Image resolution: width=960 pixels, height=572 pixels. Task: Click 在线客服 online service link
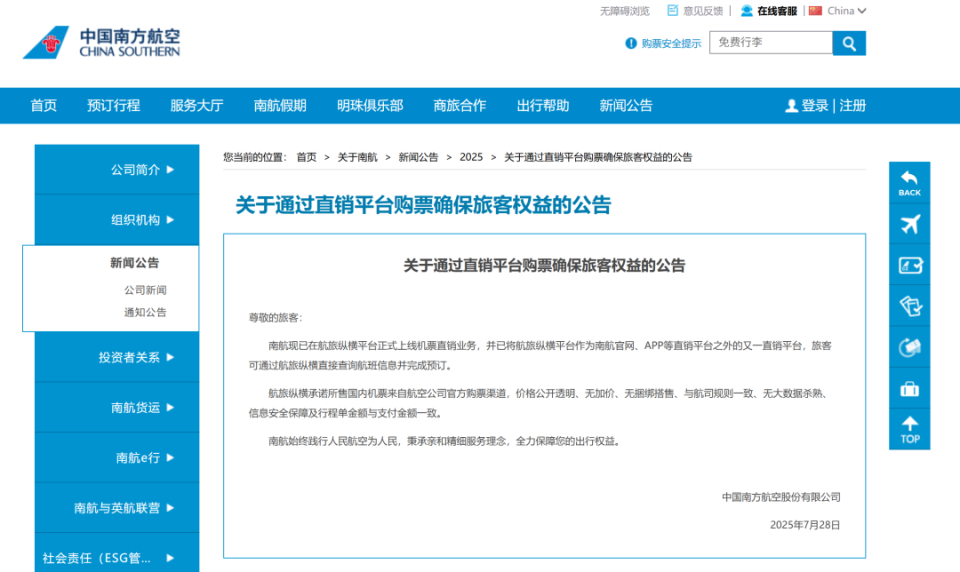[777, 11]
